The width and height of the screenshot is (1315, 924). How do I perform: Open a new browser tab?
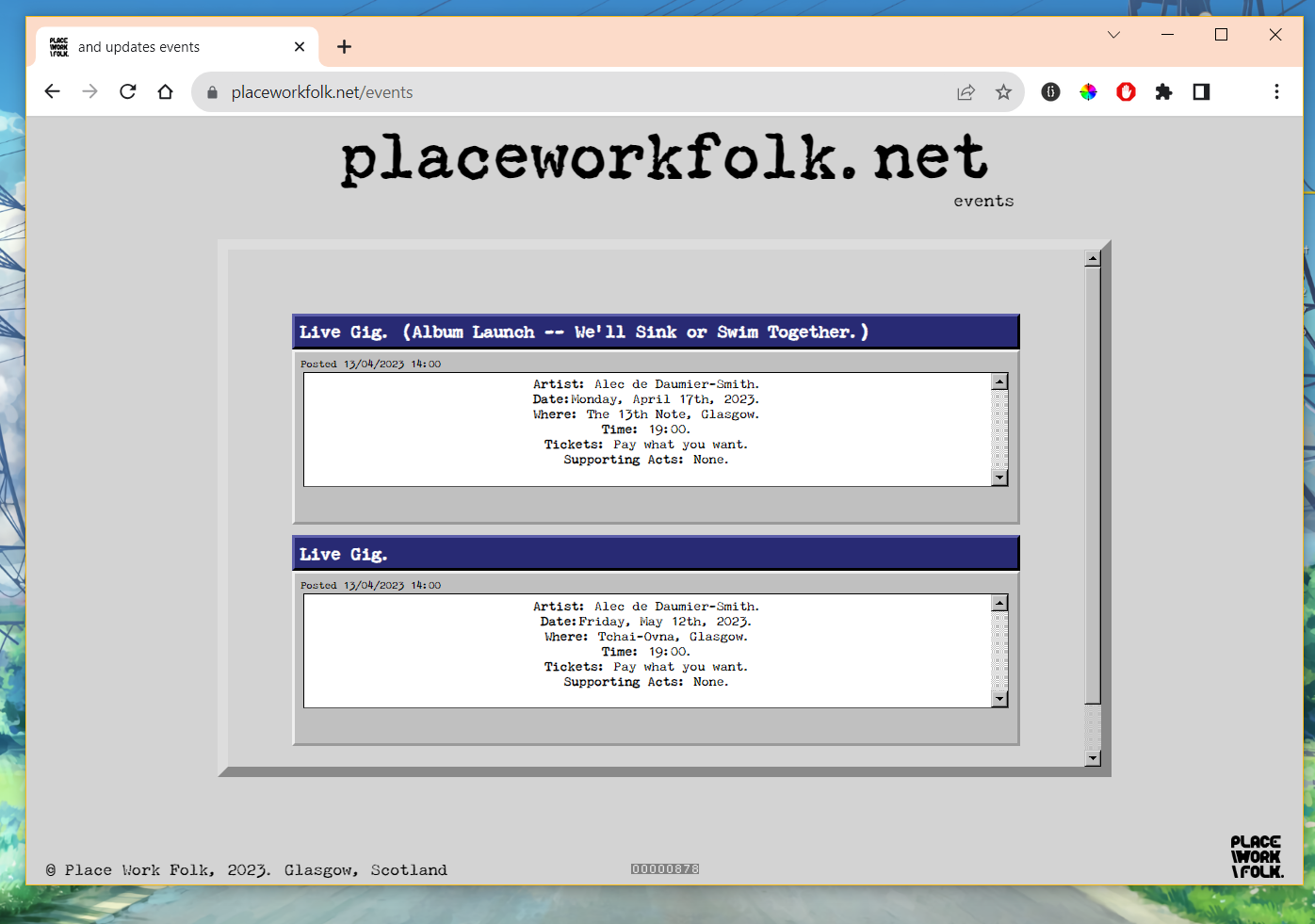(x=344, y=46)
